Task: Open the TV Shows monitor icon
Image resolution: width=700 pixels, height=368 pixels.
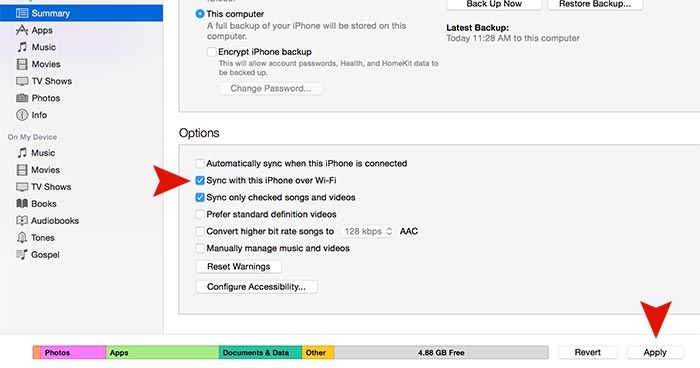Action: 22,81
